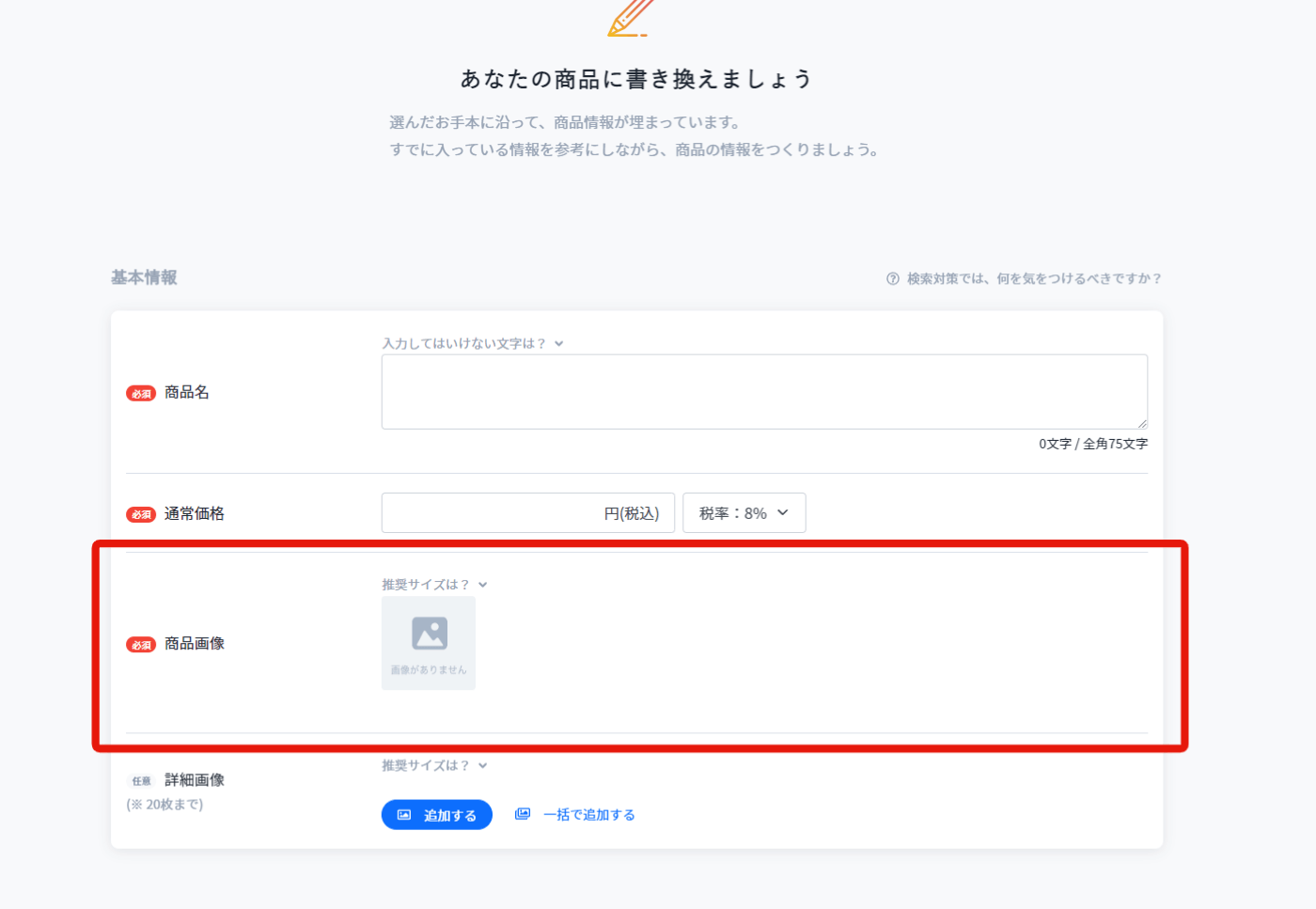
Task: Open 検索対策では、何を気をつけるべきですか？ link
Action: pyautogui.click(x=1034, y=279)
